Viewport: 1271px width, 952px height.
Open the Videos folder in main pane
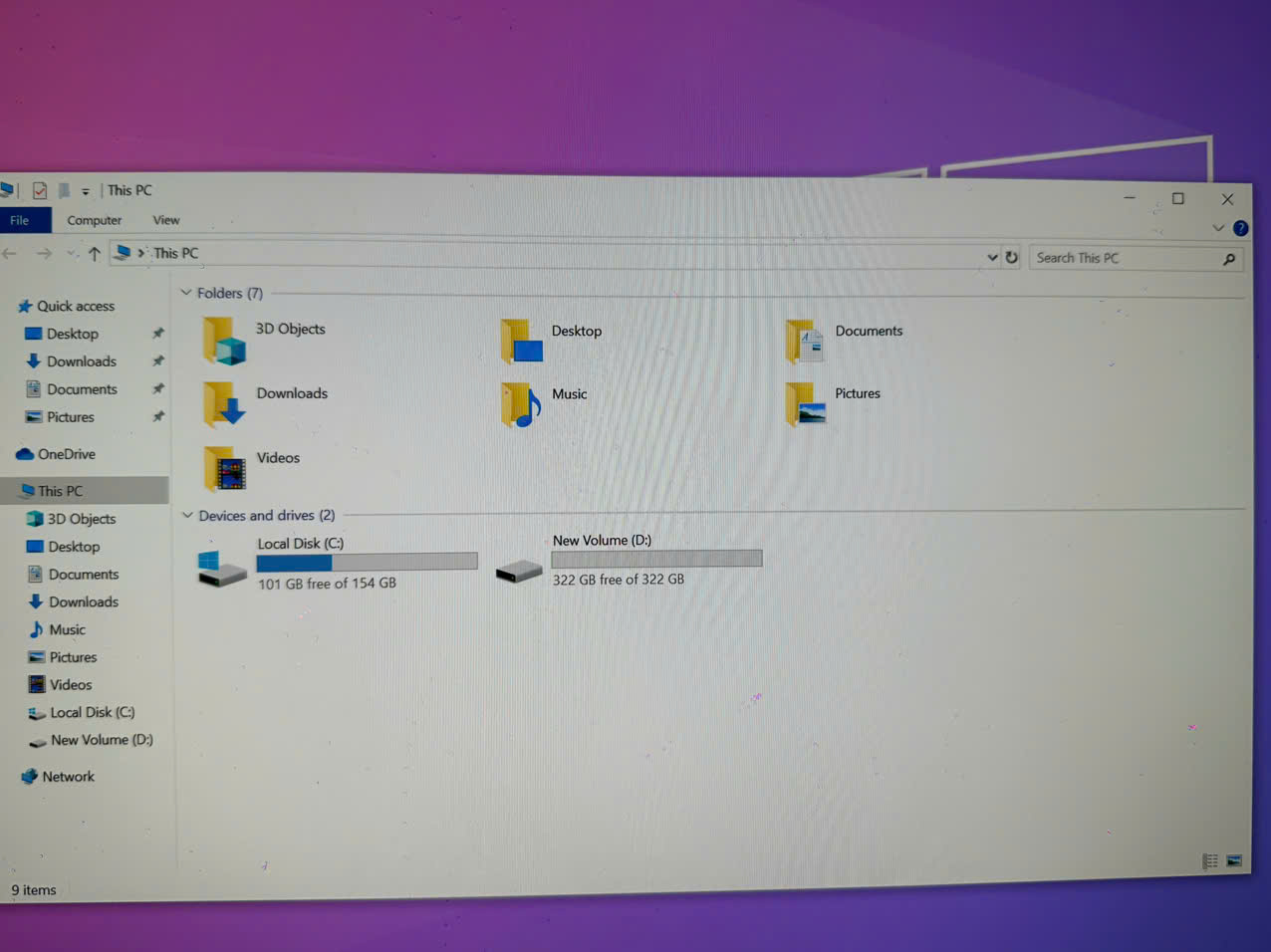point(225,469)
